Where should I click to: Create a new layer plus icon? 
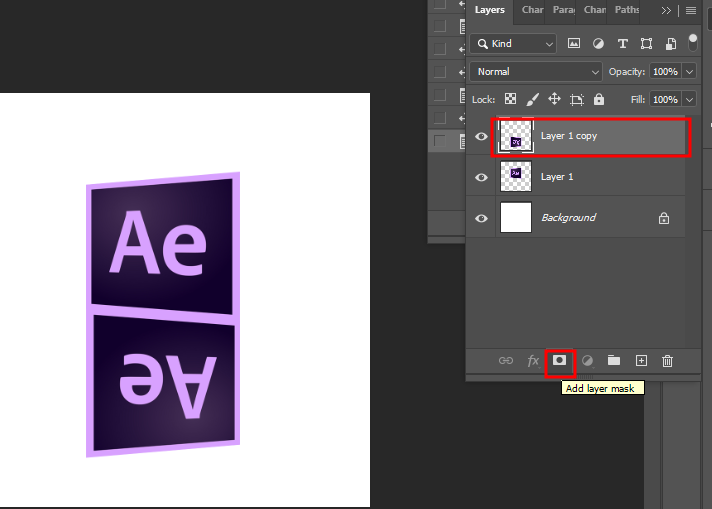[641, 361]
